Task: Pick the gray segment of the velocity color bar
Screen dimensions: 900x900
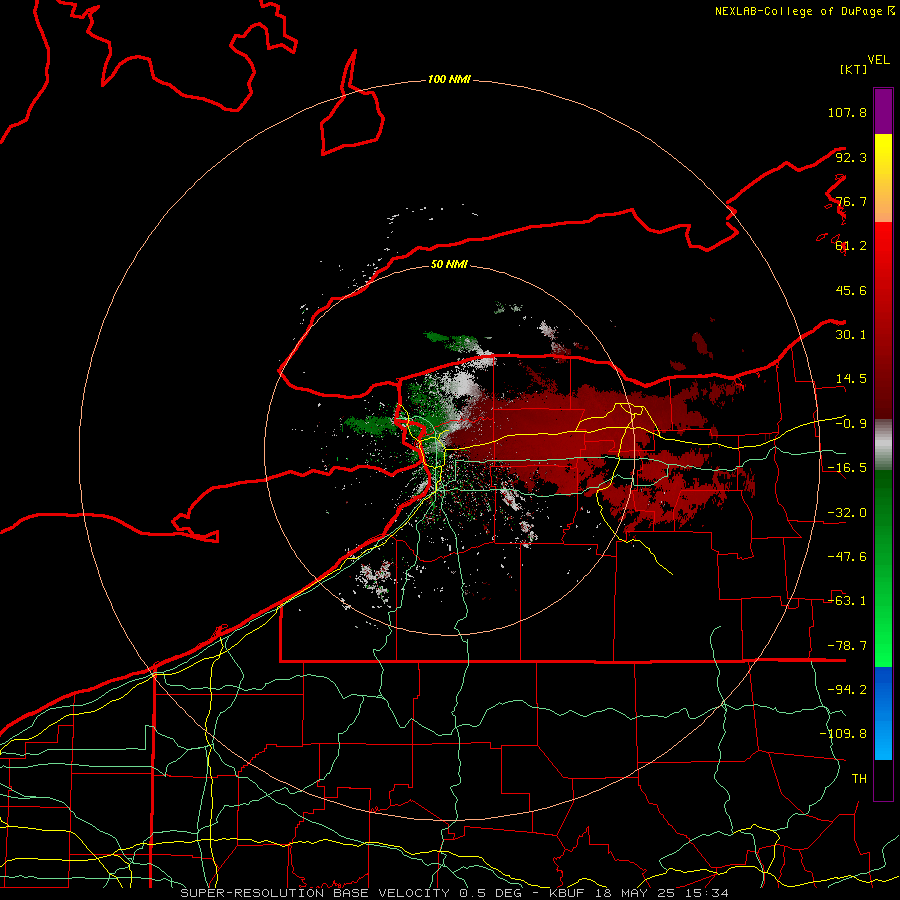Action: tap(883, 445)
